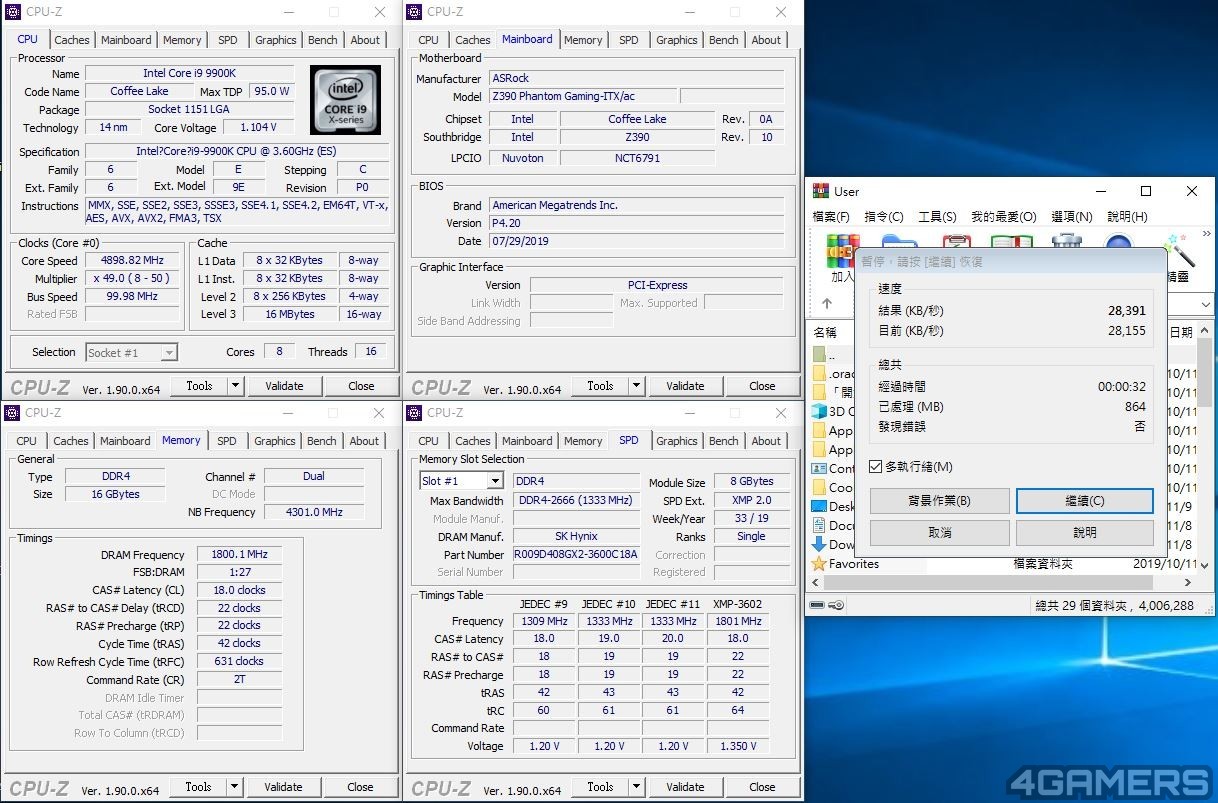Click 取消 cancel button in benchmark dialog

(x=939, y=533)
